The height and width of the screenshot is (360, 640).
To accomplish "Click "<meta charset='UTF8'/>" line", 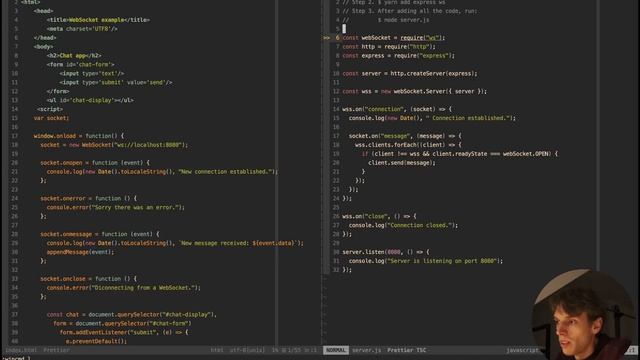I will click(x=82, y=29).
